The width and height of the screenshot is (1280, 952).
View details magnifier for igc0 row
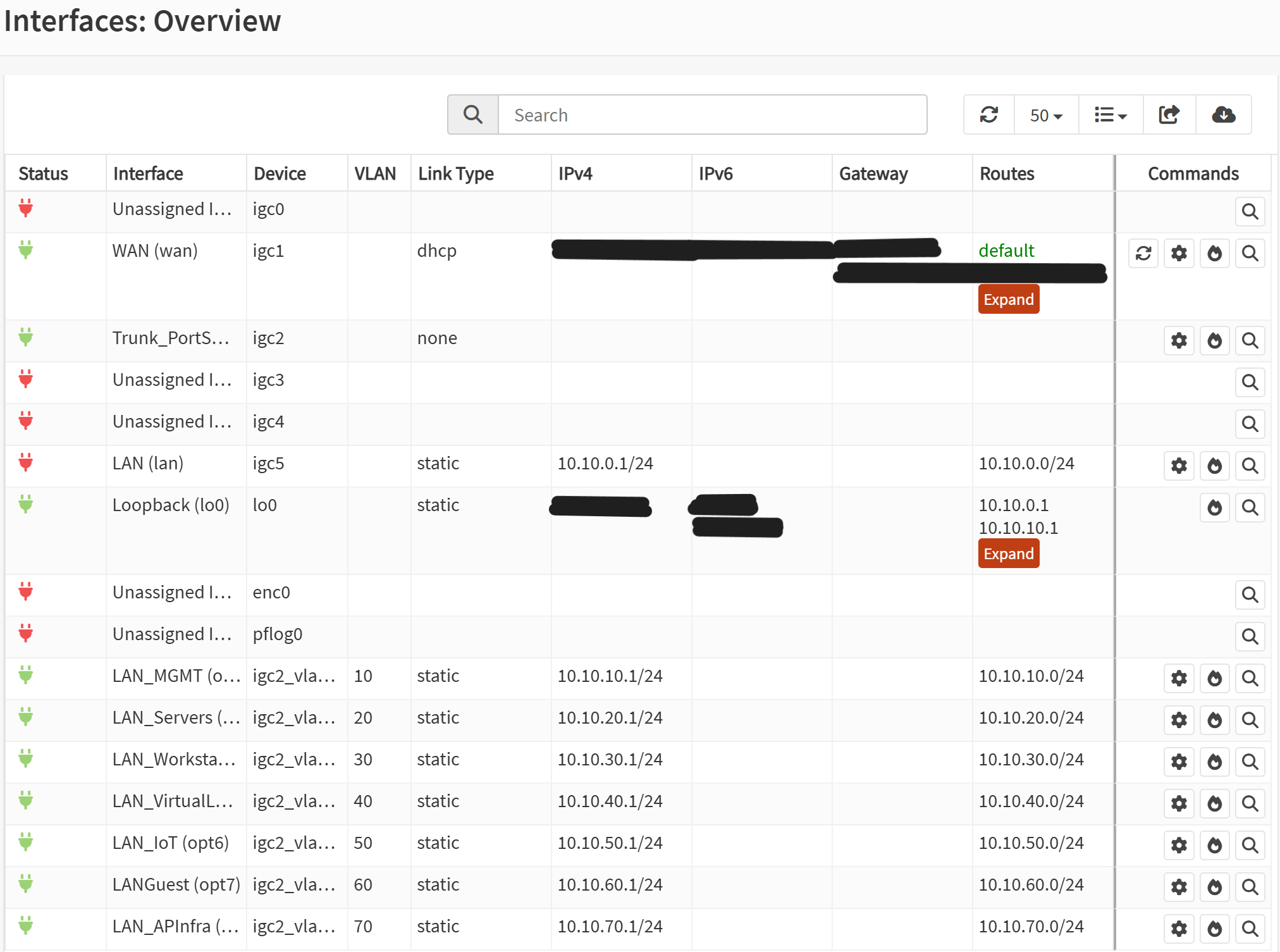(x=1250, y=212)
